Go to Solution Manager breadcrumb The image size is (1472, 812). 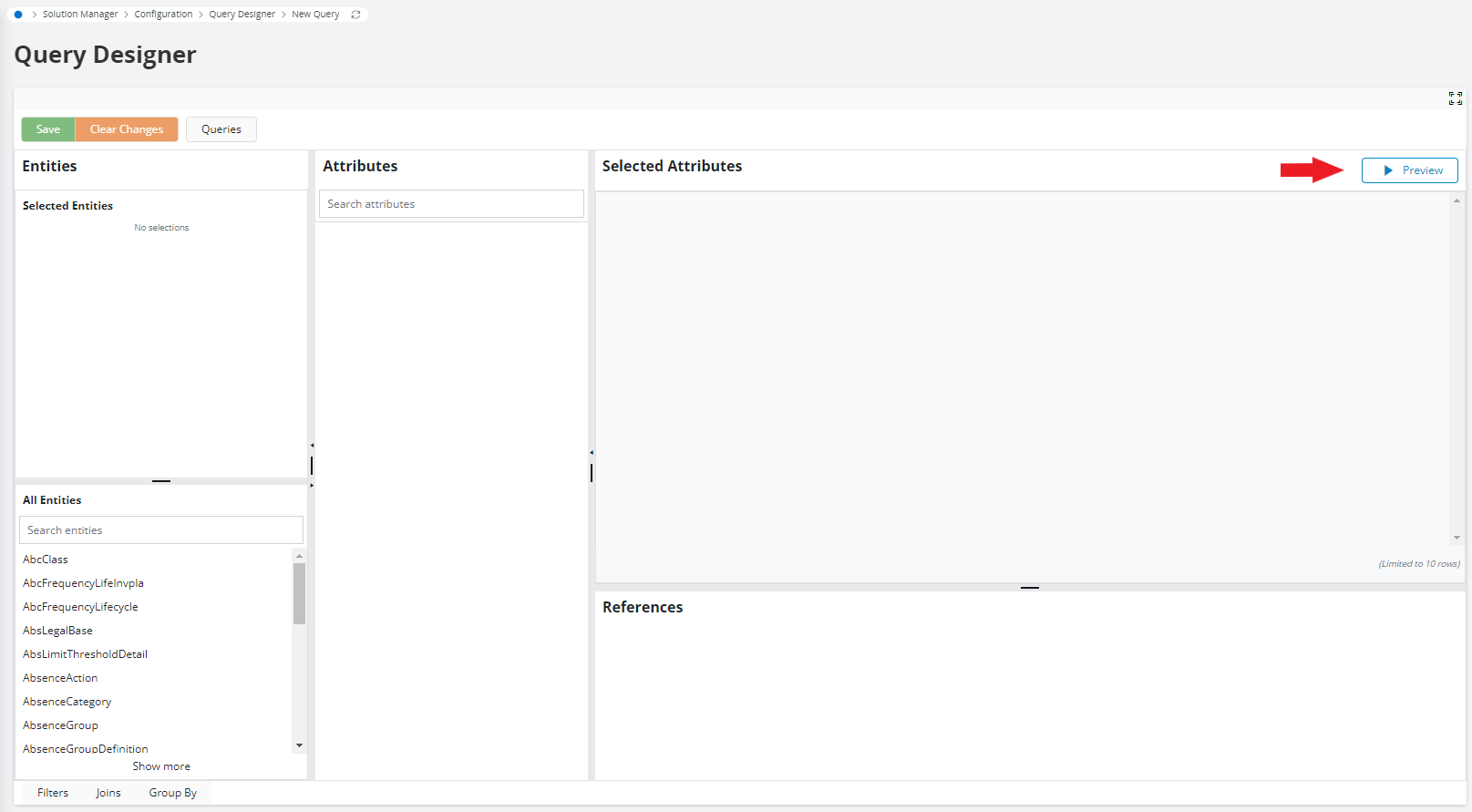click(80, 15)
